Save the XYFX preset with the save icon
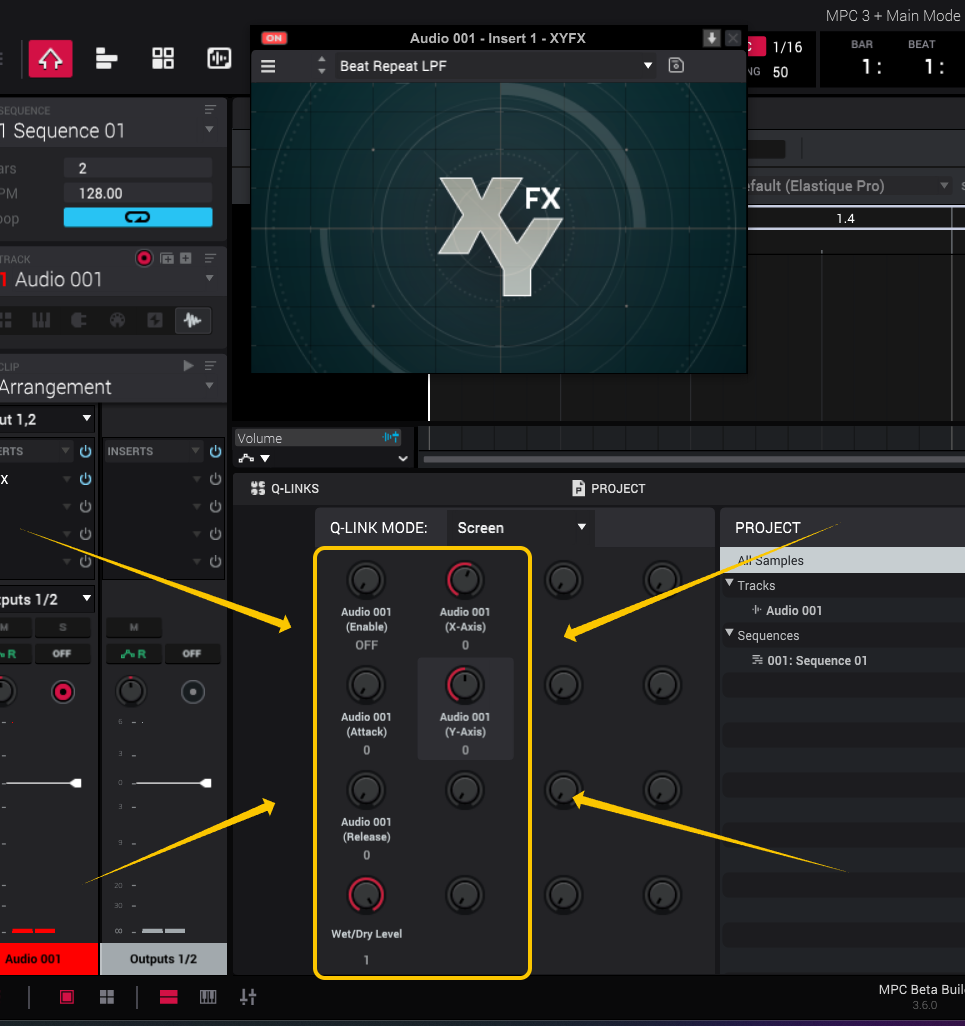The width and height of the screenshot is (965, 1026). pos(676,65)
